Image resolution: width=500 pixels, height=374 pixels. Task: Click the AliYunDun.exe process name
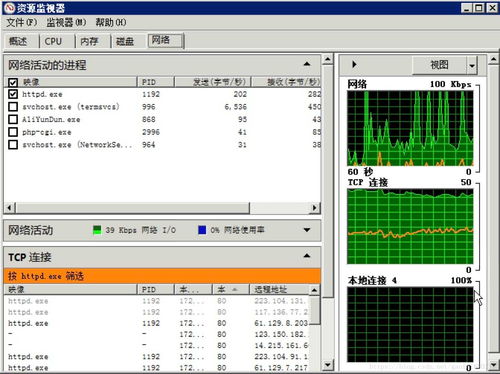pos(51,119)
